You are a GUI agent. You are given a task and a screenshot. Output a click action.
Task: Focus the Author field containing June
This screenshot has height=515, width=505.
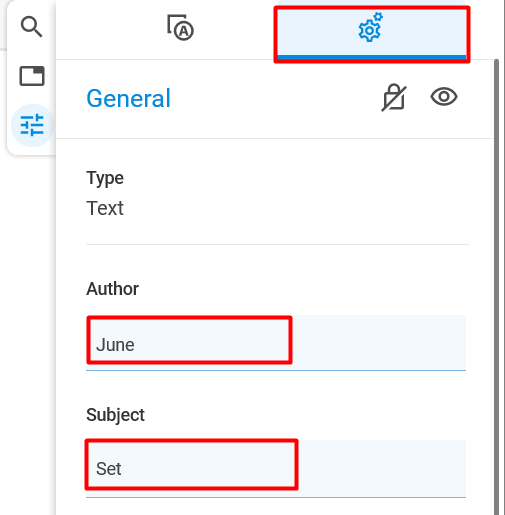(276, 342)
